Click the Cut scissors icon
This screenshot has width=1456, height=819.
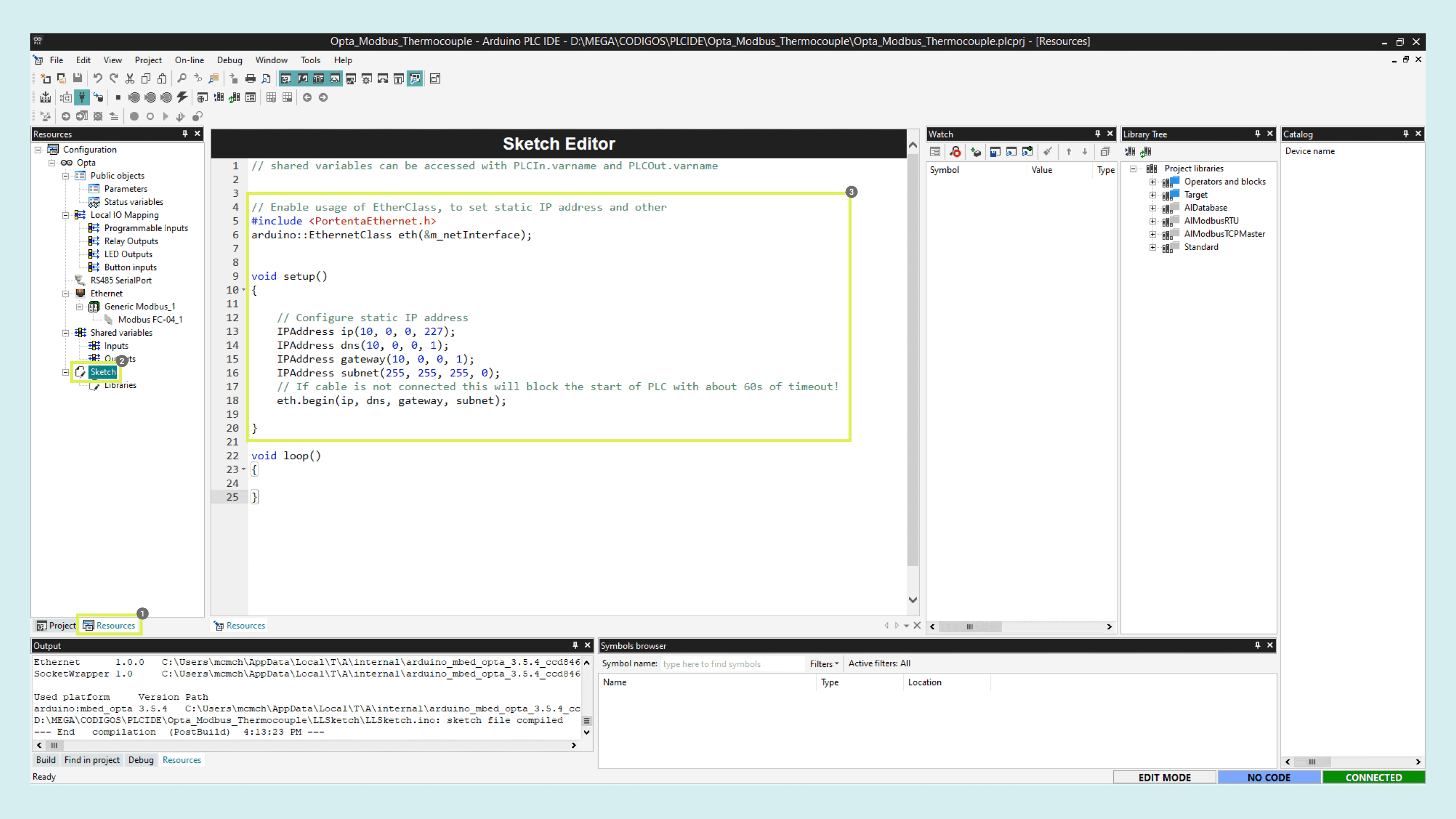pos(129,78)
